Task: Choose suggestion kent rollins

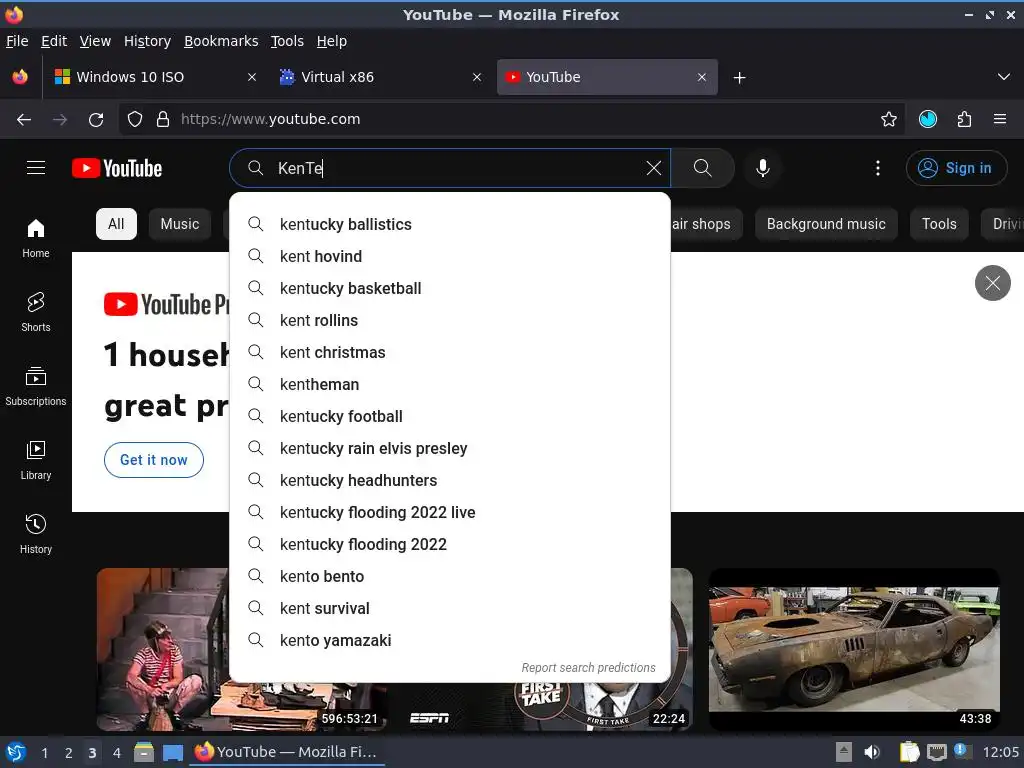Action: pyautogui.click(x=450, y=320)
